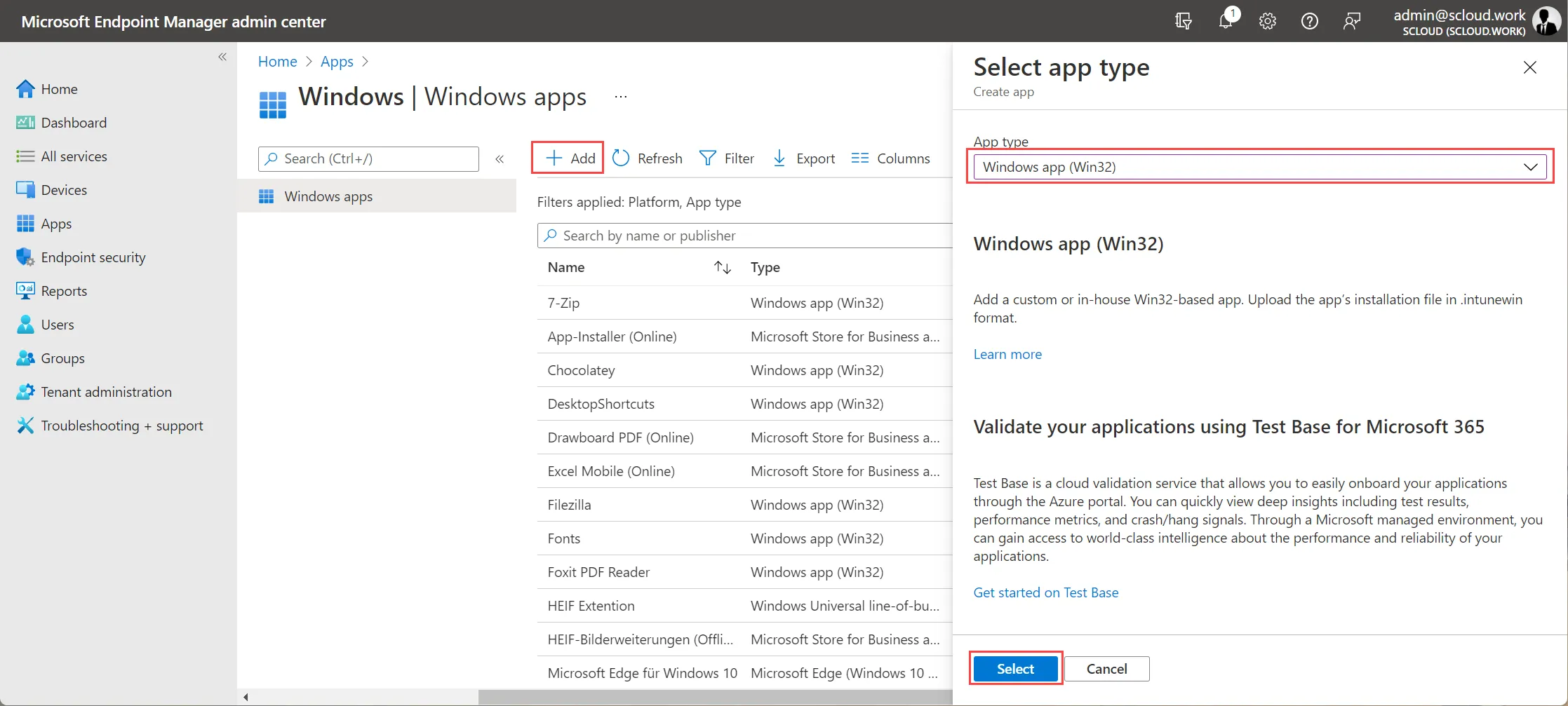Open the Fonts app row
Viewport: 1568px width, 706px height.
pyautogui.click(x=745, y=538)
